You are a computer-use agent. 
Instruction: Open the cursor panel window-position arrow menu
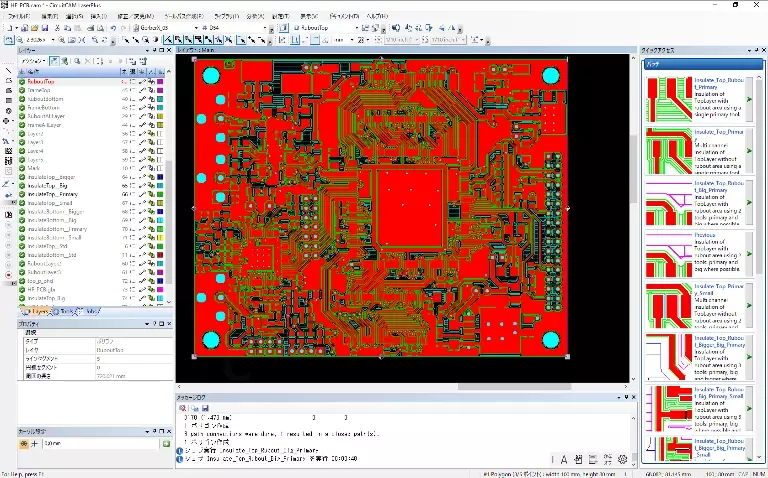147,431
